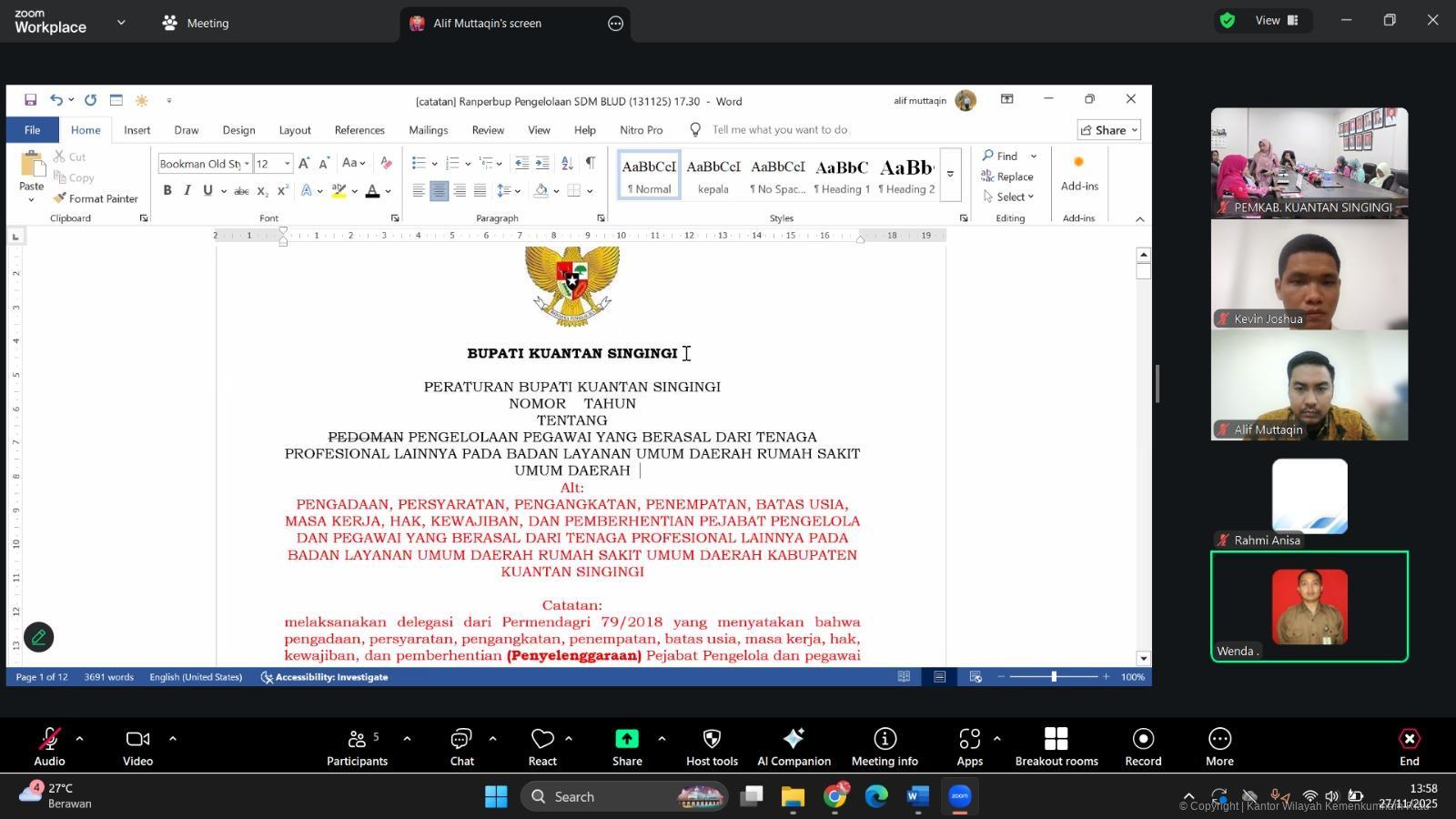Open Breakout rooms in Zoom
The width and height of the screenshot is (1456, 819).
pos(1056,739)
